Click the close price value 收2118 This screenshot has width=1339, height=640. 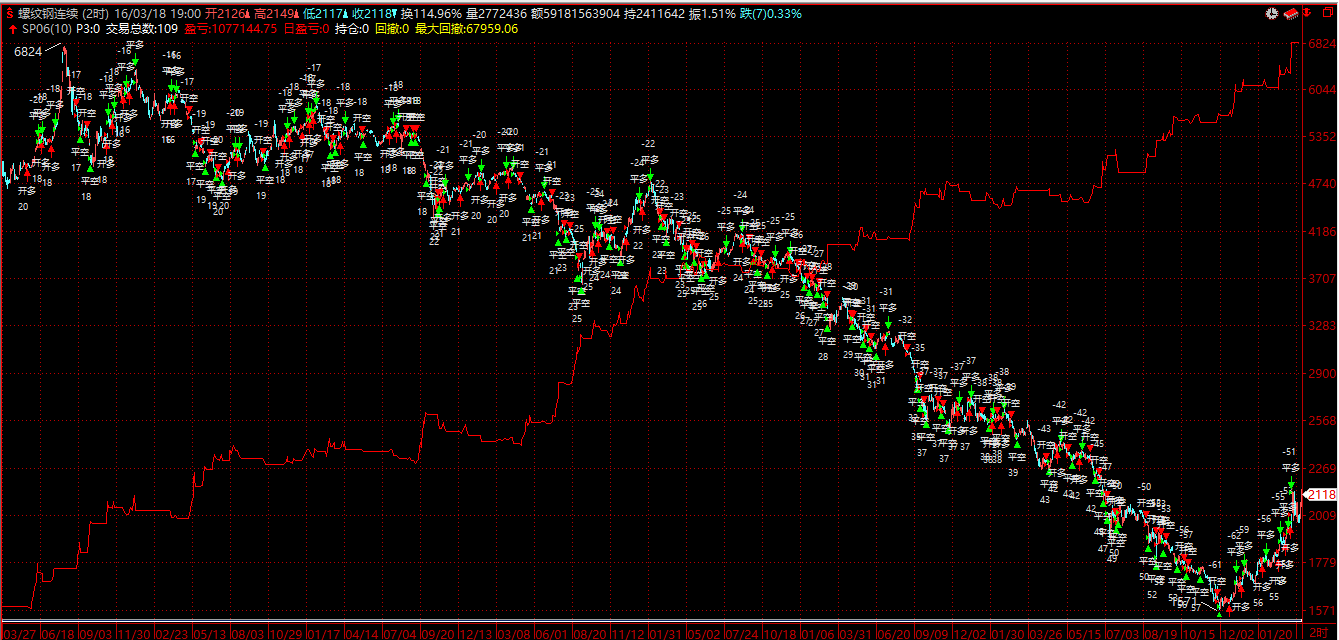pos(370,14)
